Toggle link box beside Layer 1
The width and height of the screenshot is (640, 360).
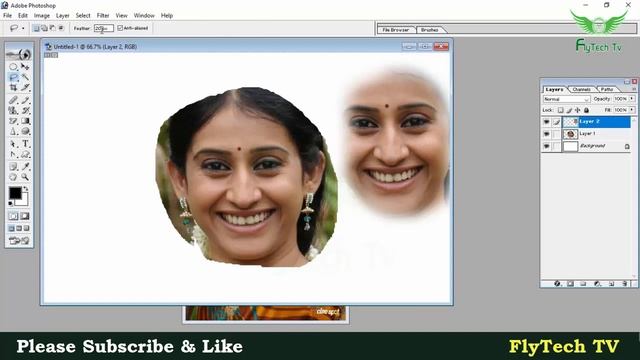(557, 134)
